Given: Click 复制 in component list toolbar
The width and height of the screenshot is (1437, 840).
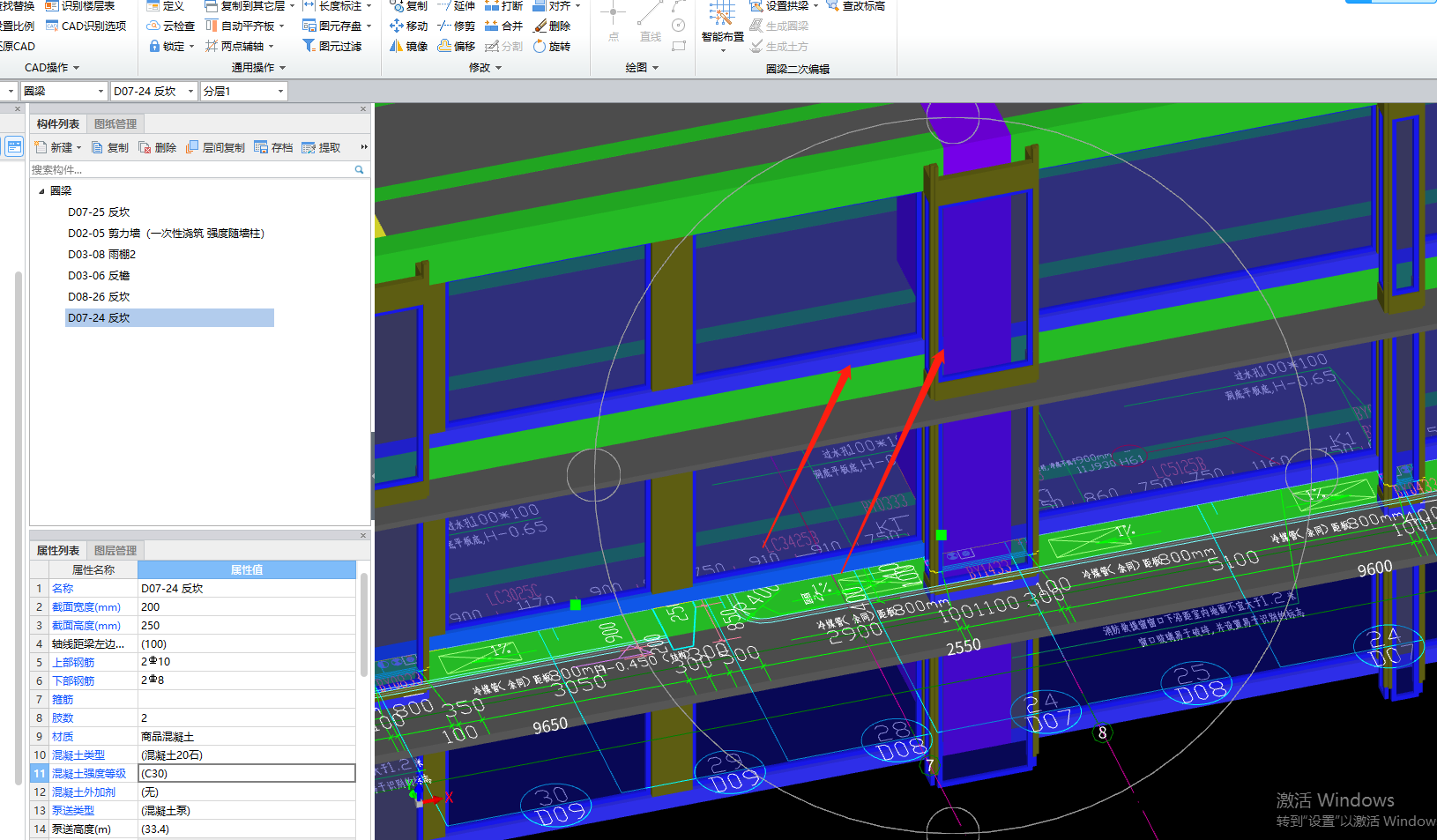Looking at the screenshot, I should 110,147.
